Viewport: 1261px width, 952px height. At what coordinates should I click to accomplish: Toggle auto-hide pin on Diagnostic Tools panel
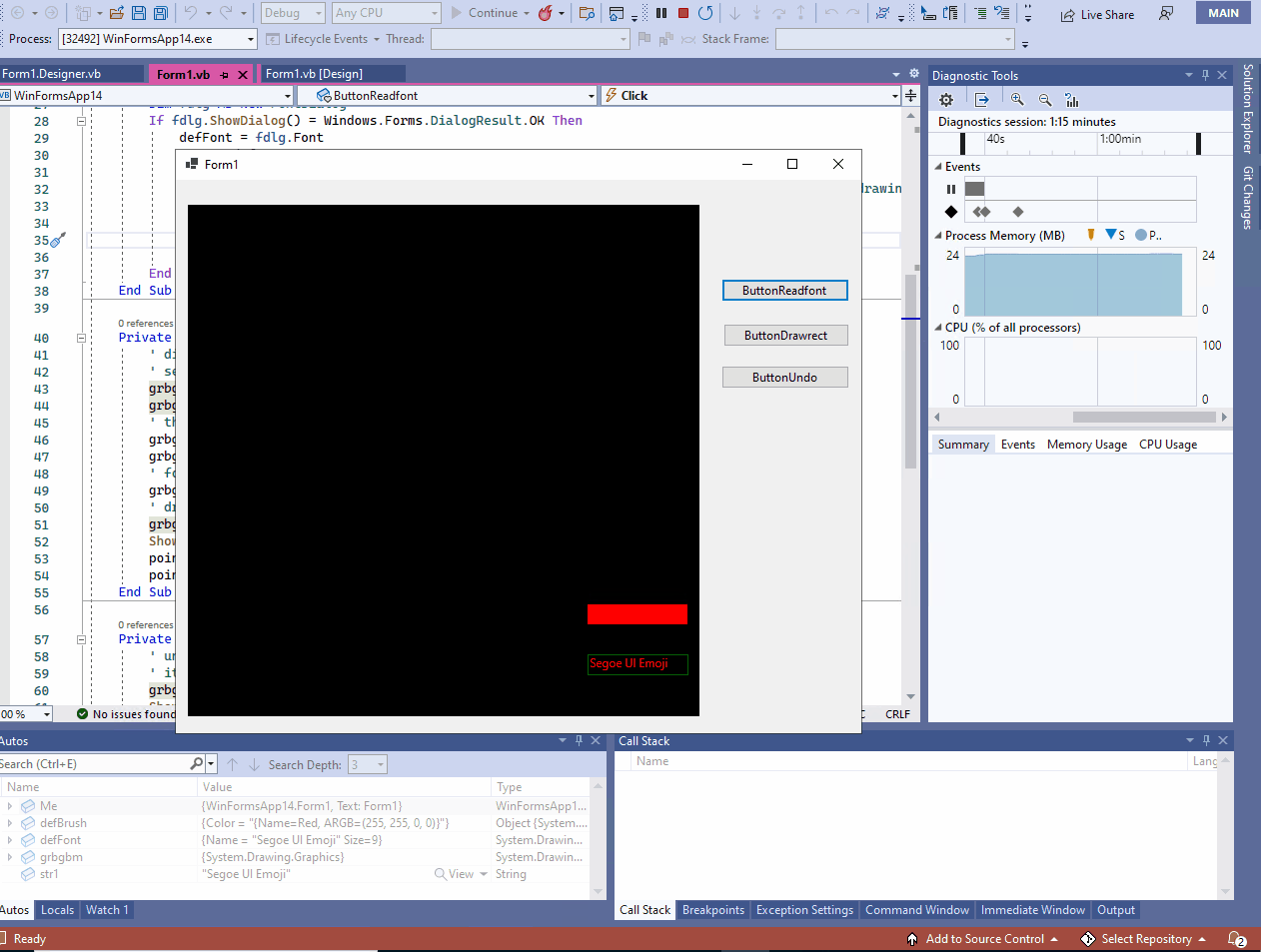pos(1207,75)
